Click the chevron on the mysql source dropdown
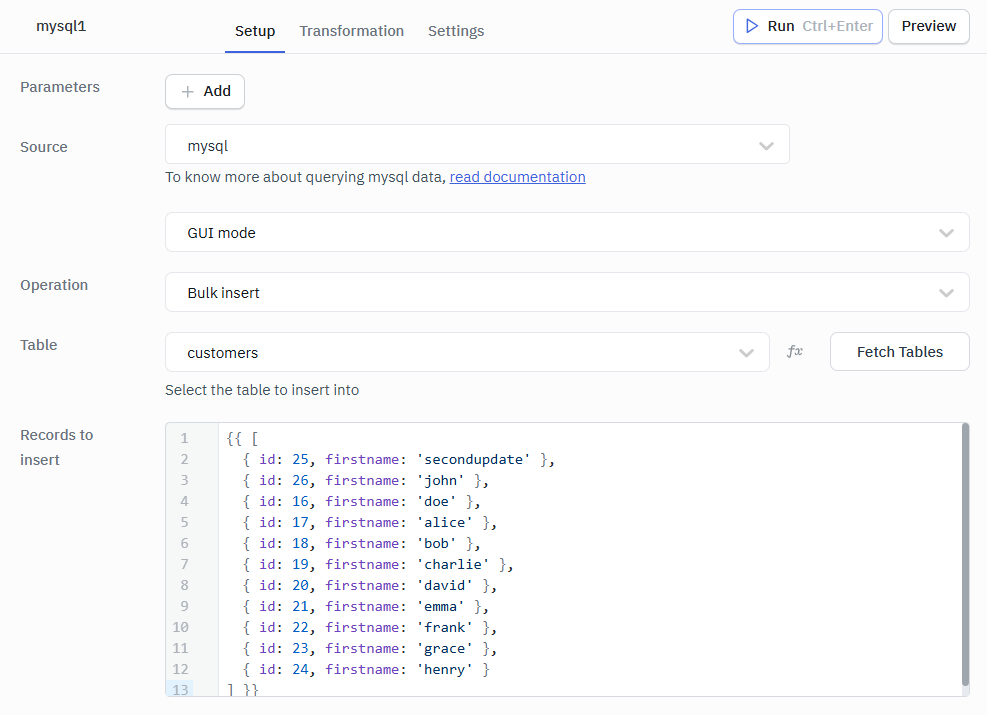 pyautogui.click(x=766, y=144)
